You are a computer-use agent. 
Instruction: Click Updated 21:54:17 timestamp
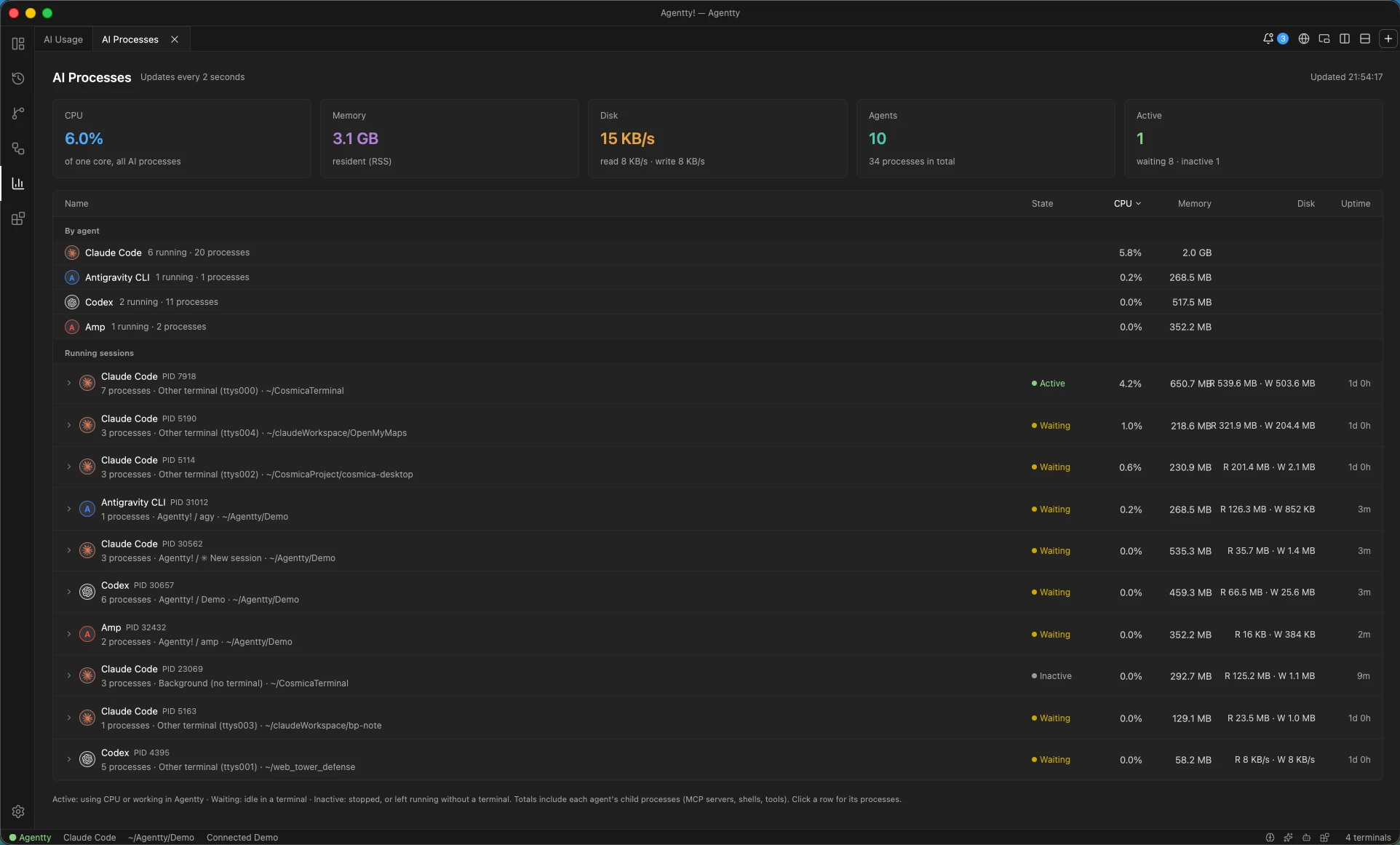[x=1346, y=77]
